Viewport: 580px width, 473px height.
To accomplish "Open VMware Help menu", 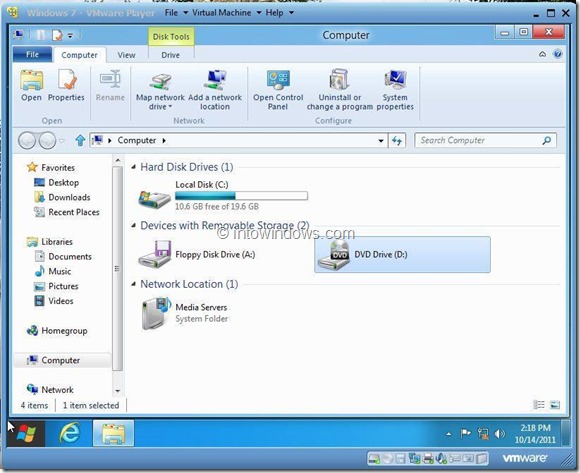I will (279, 13).
